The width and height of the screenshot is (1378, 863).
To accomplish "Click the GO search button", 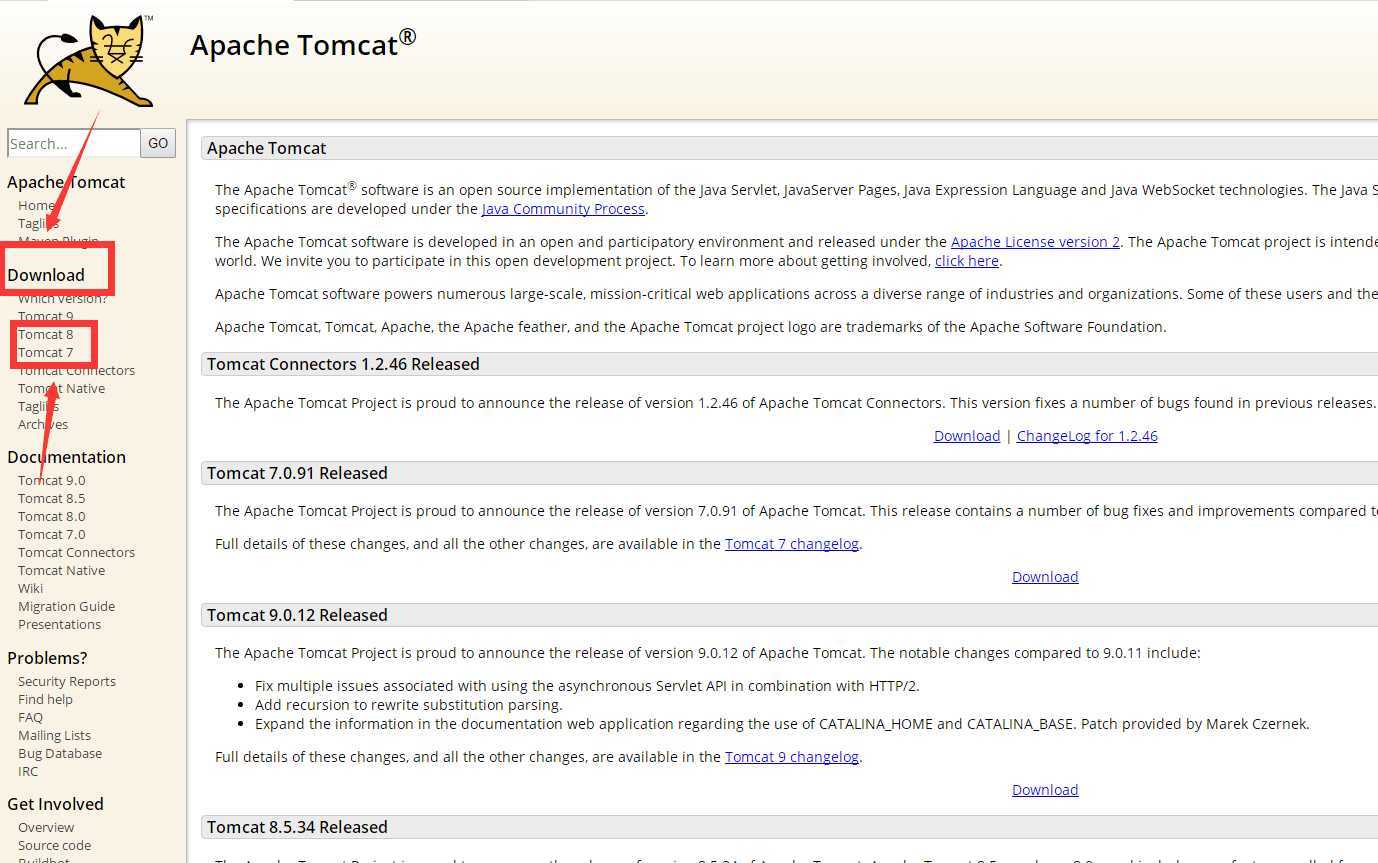I will pos(158,143).
